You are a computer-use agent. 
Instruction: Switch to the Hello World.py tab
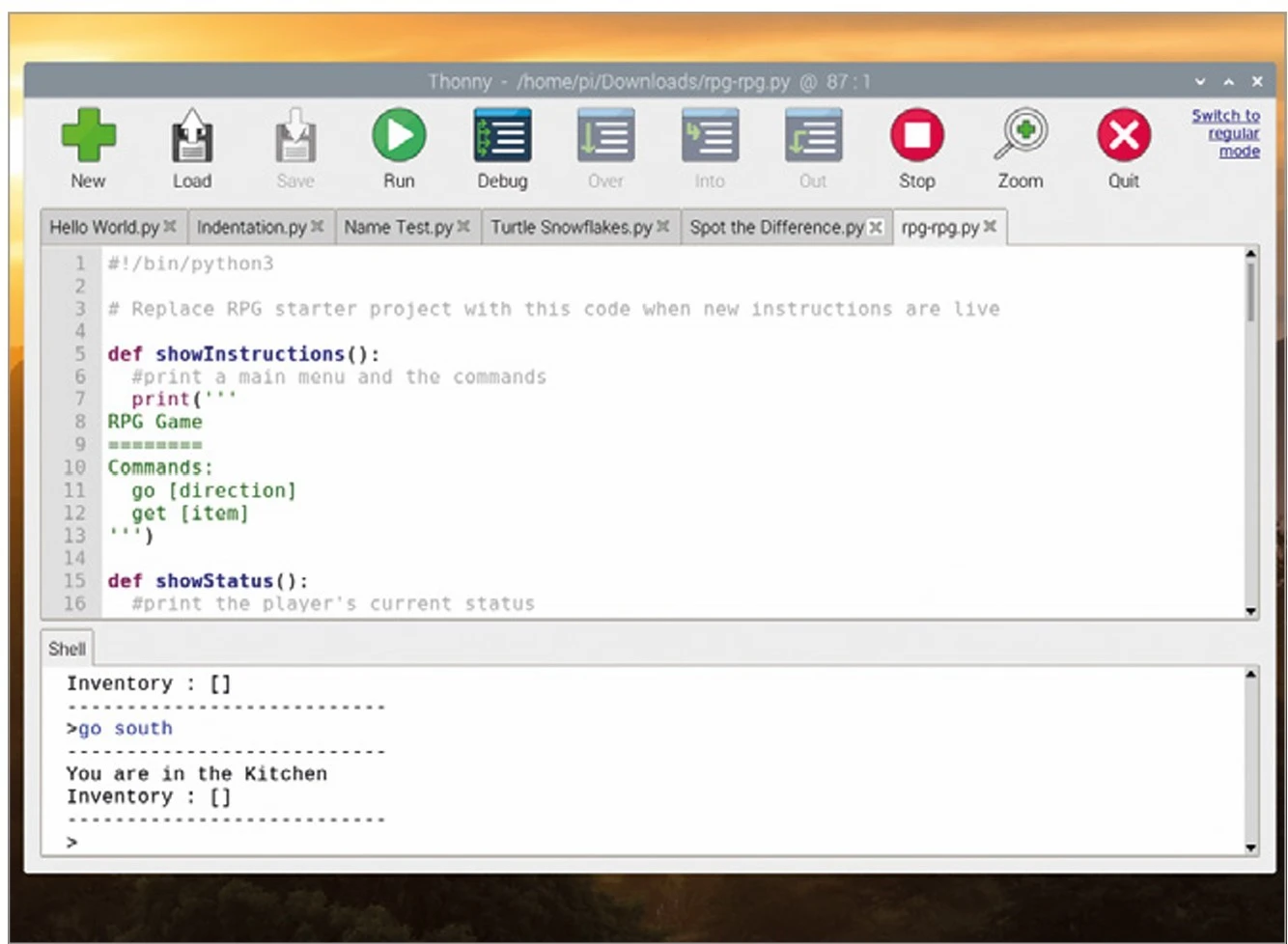pyautogui.click(x=103, y=228)
